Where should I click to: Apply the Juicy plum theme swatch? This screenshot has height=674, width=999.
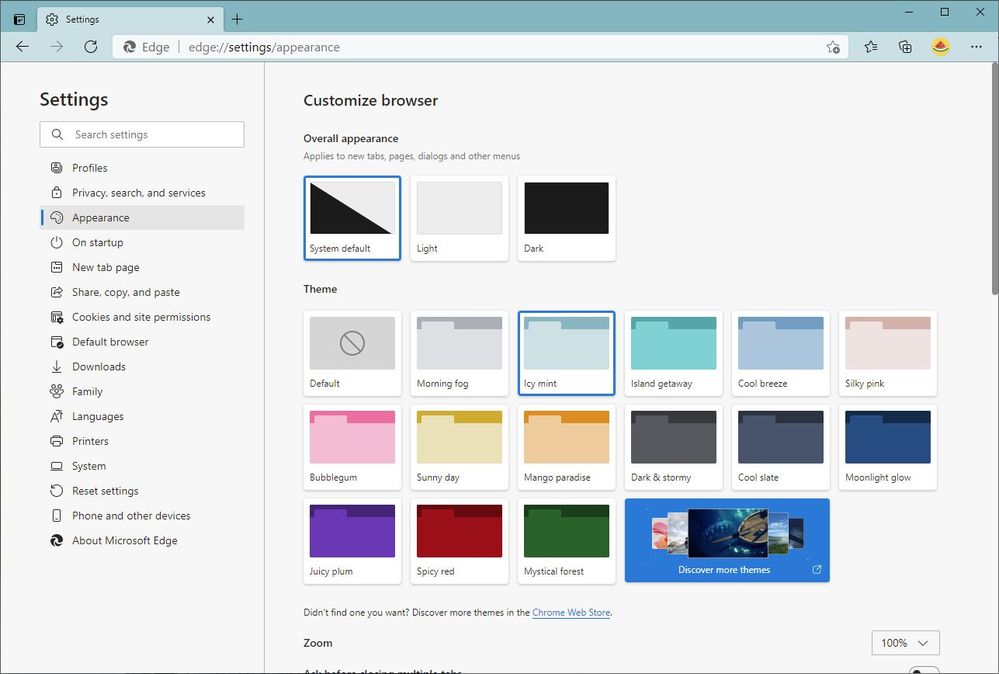point(352,541)
